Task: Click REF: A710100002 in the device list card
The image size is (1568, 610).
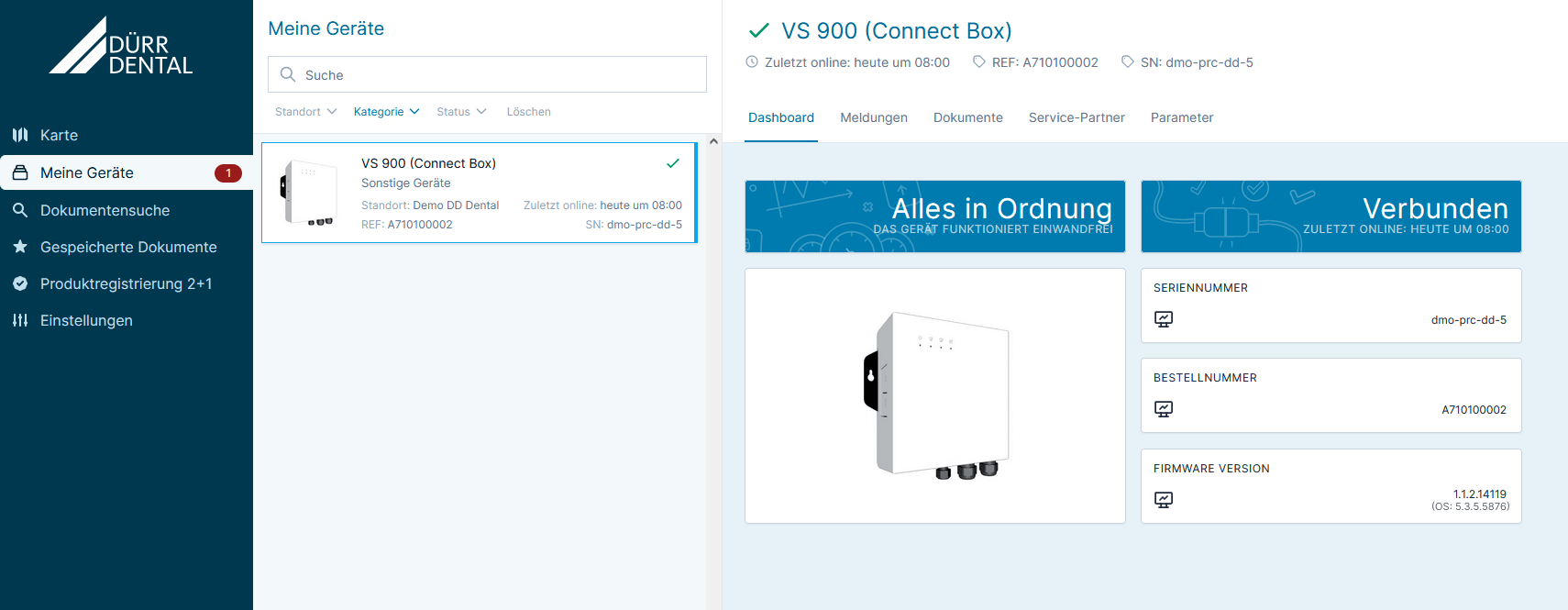Action: (407, 225)
